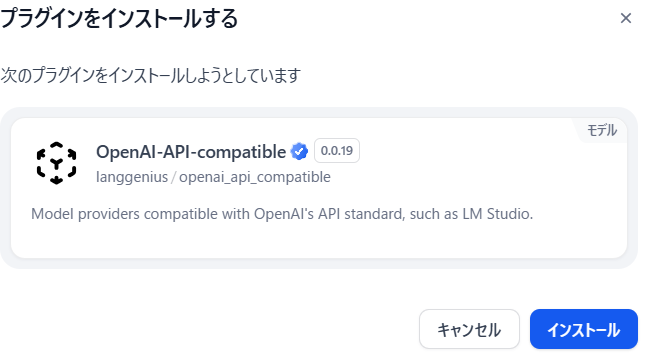Click the plugin description about LM Studio

point(282,214)
